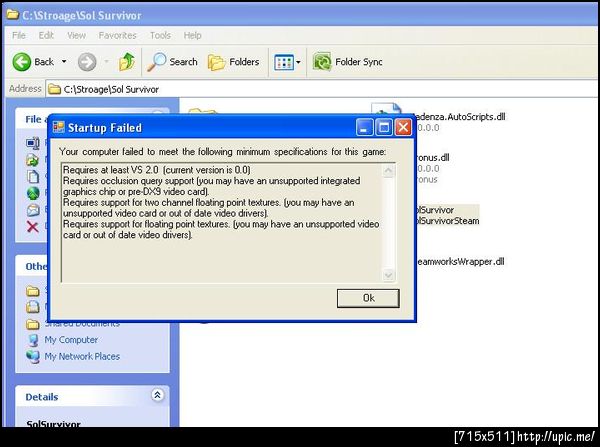Maximize the Startup Failed dialog

[x=384, y=127]
